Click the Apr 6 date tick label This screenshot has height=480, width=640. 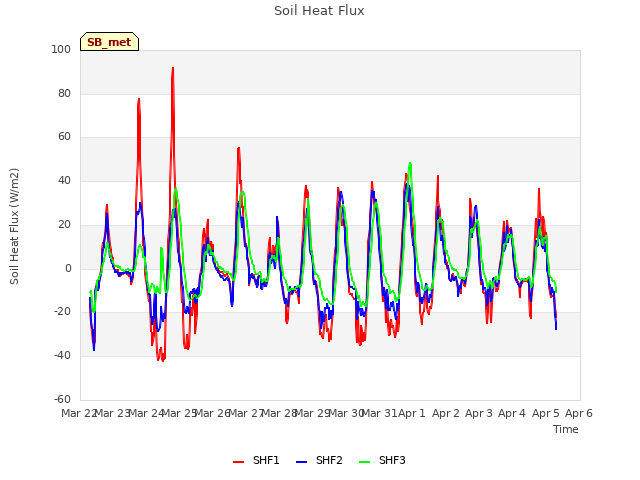click(x=579, y=413)
